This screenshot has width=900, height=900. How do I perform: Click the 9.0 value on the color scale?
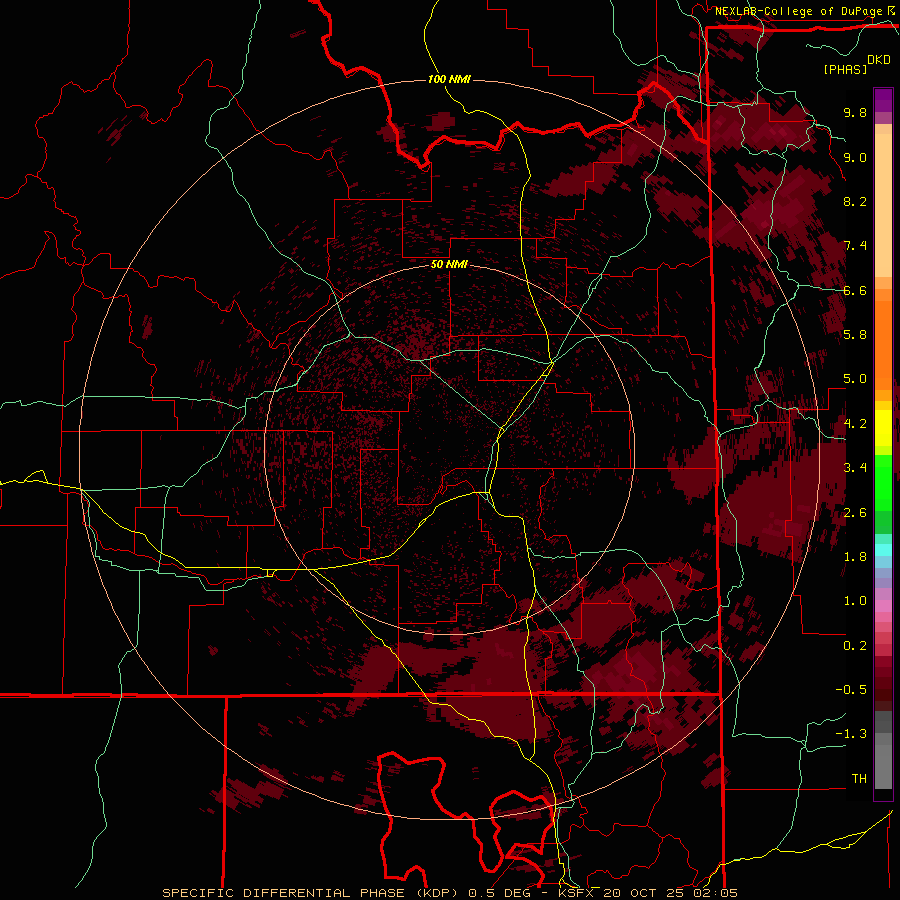[x=855, y=157]
